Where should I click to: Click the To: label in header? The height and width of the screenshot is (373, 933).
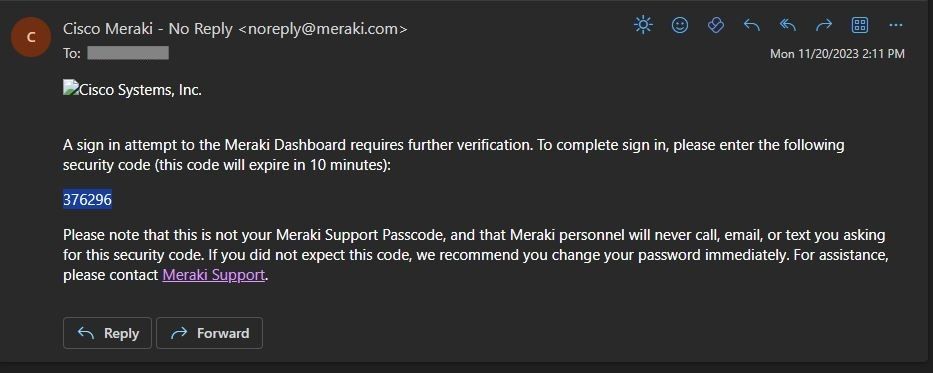72,54
